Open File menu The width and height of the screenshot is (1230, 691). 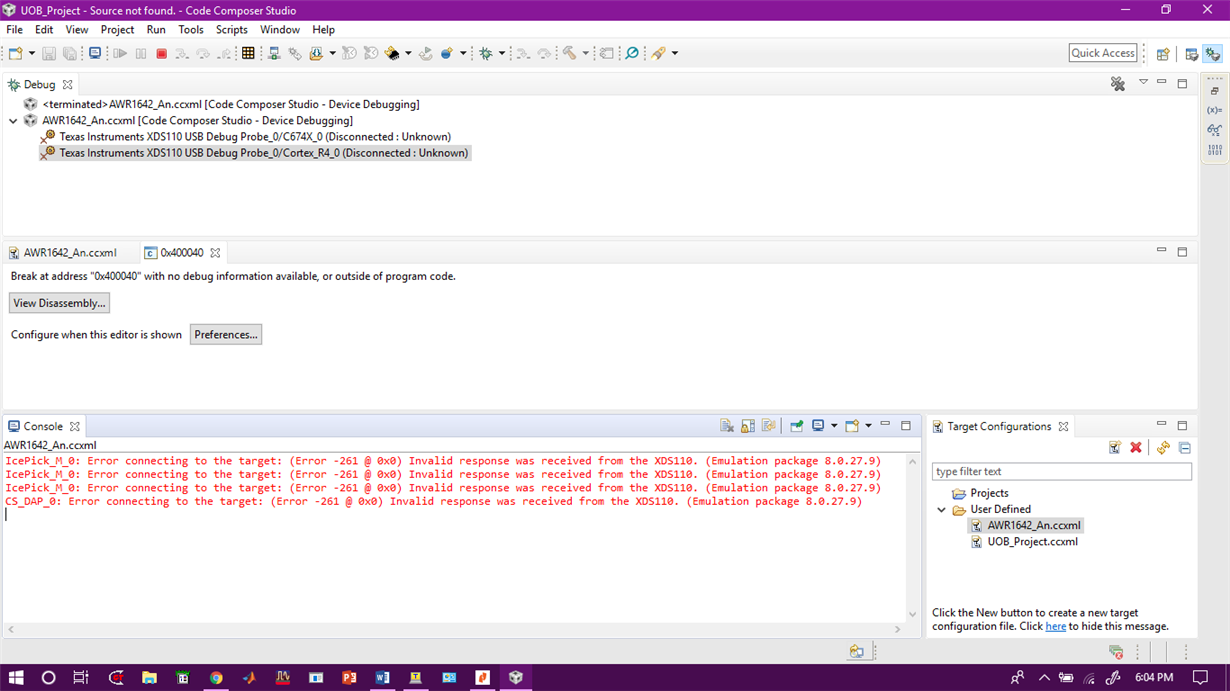(x=15, y=30)
